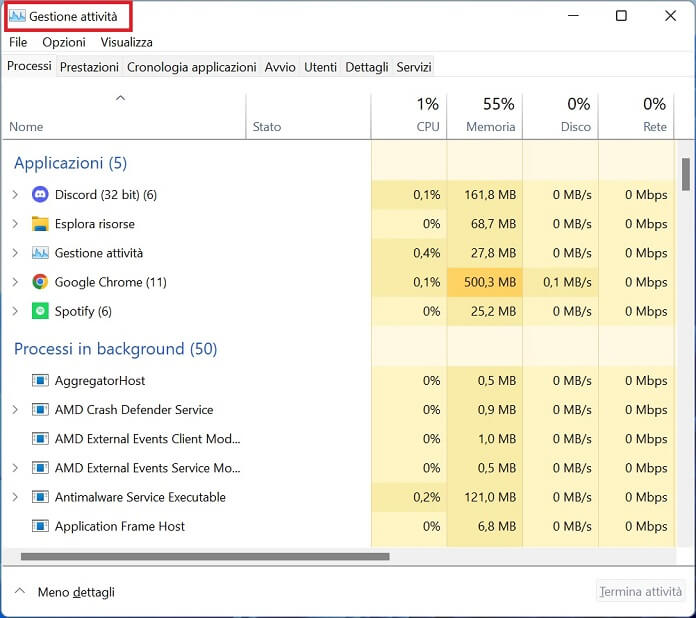The image size is (696, 618).
Task: Expand the Spotify (6) process group
Action: coord(15,311)
